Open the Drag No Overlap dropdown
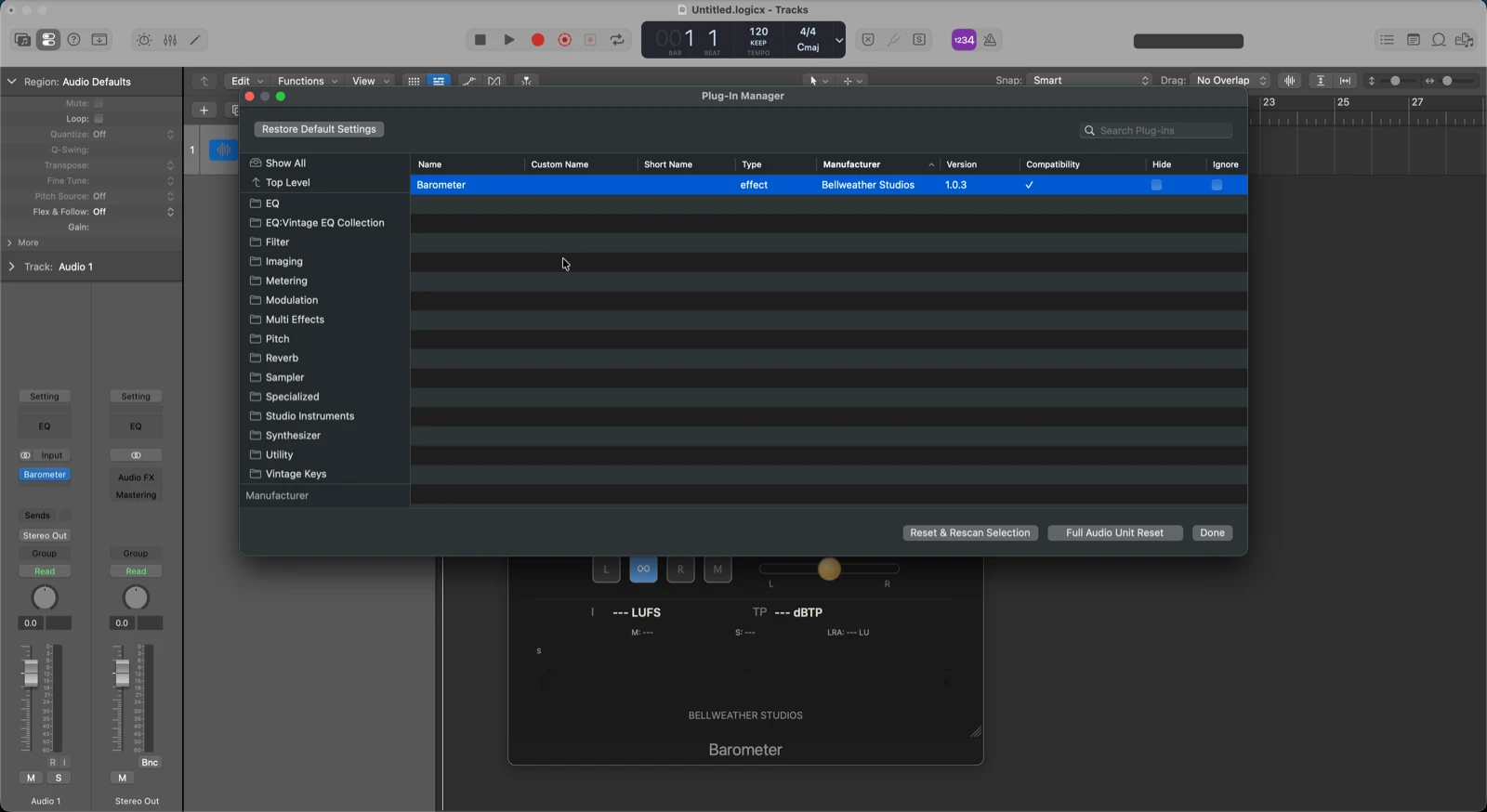The width and height of the screenshot is (1487, 812). [x=1230, y=81]
